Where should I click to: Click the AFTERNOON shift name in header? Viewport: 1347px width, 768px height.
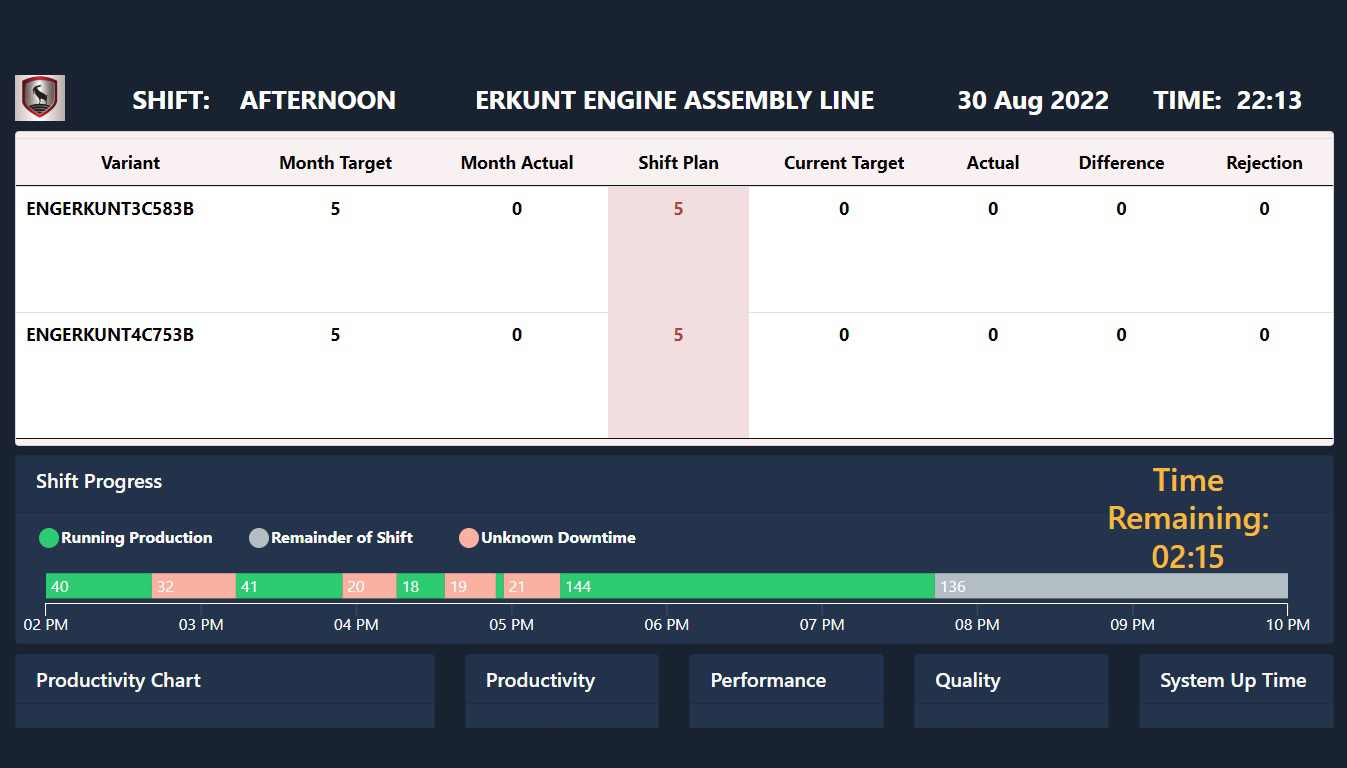pyautogui.click(x=318, y=100)
